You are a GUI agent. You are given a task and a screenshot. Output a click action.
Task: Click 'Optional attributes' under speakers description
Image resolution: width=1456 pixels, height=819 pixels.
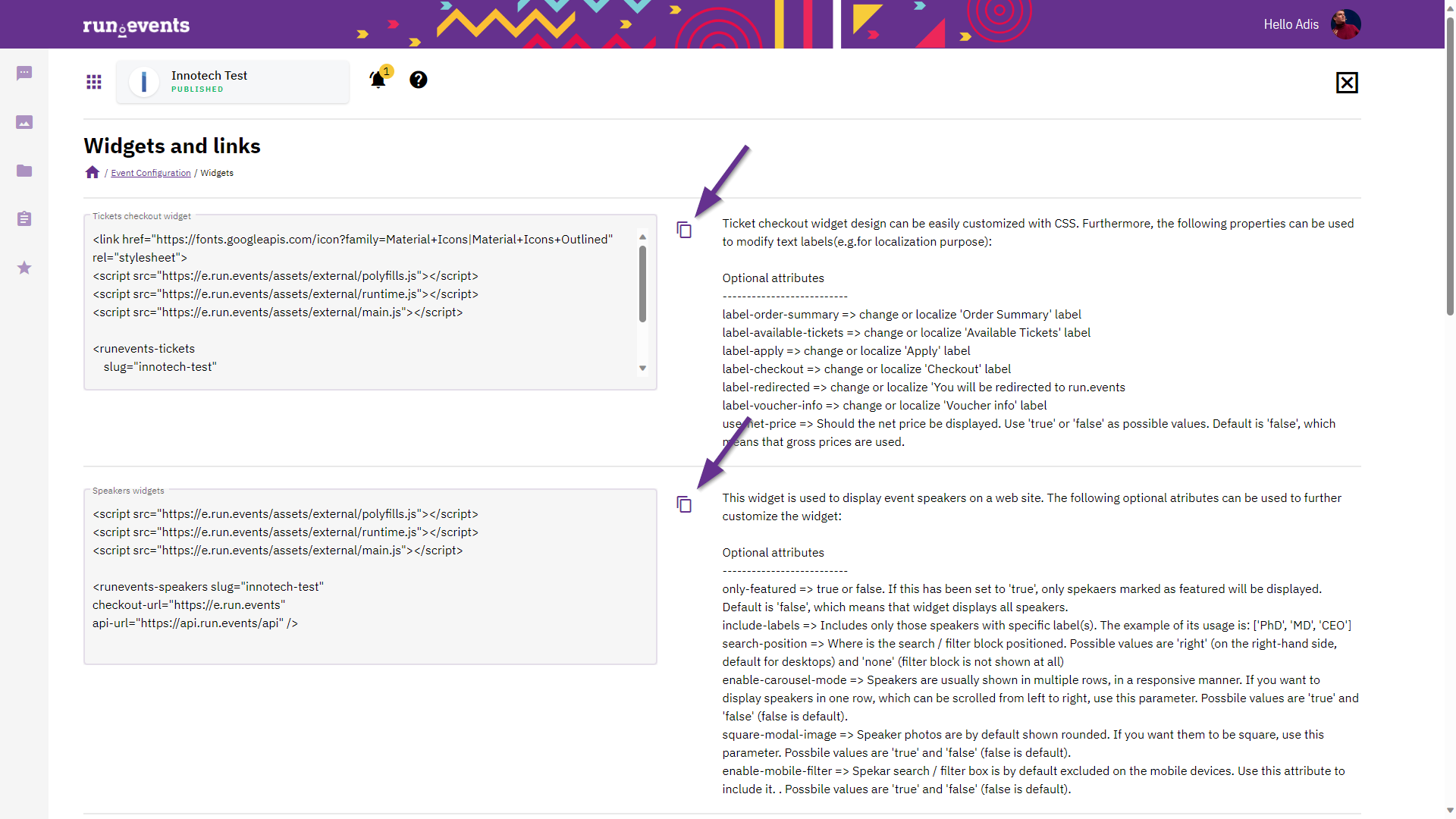pyautogui.click(x=773, y=553)
